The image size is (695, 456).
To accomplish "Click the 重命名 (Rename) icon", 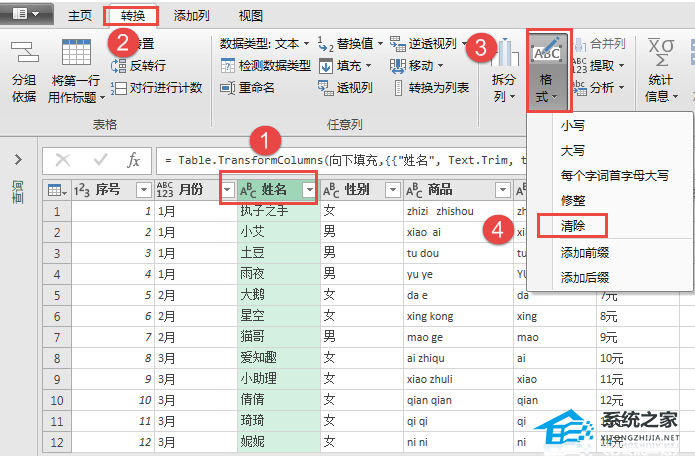I will (228, 87).
